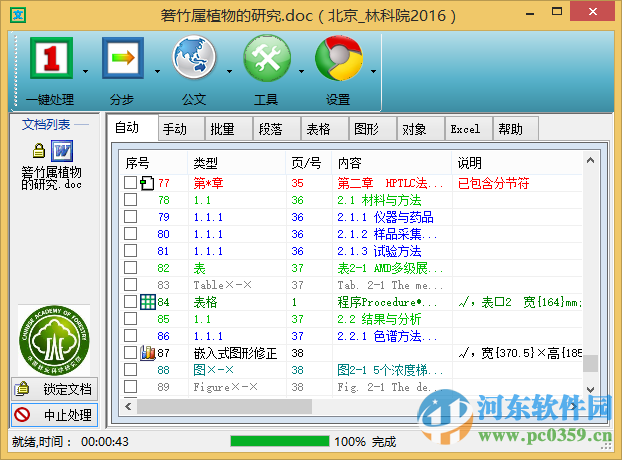The height and width of the screenshot is (460, 622).
Task: Select the row '2.1.1 仪器与药品'
Action: 351,217
